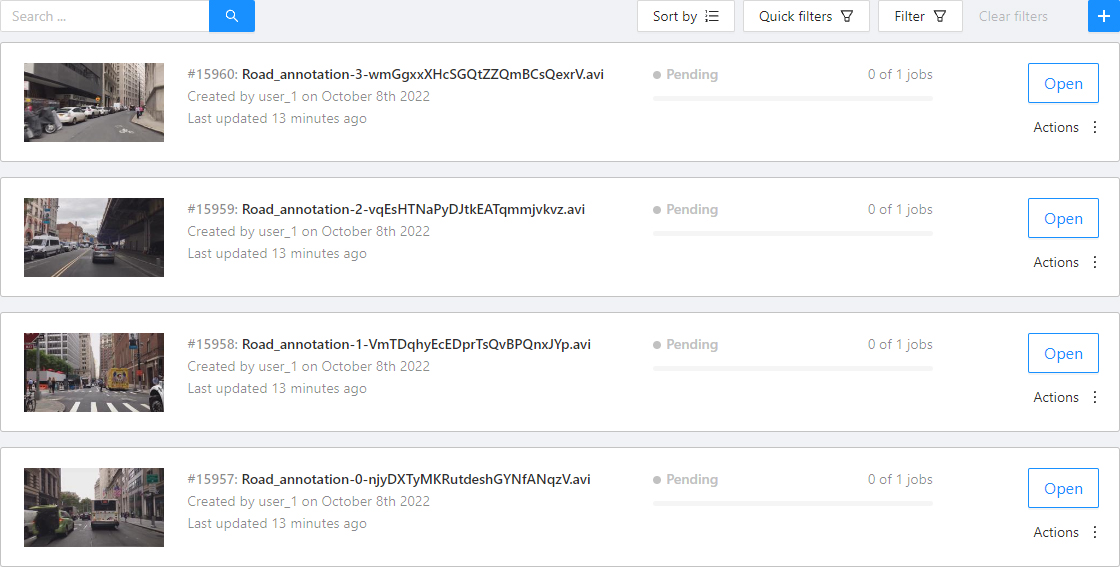Open Actions menu for task #15960
The image size is (1120, 567).
click(1056, 127)
